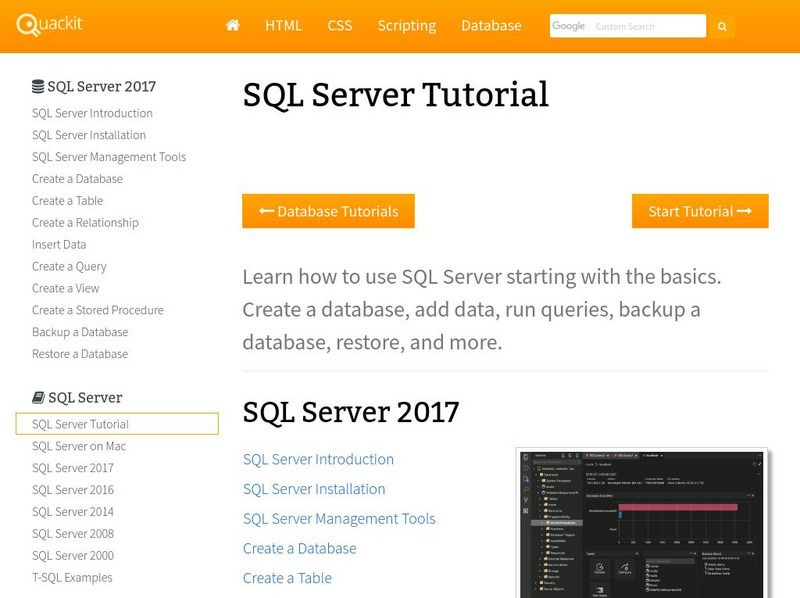This screenshot has width=800, height=598.
Task: Click the magnifying glass search button
Action: click(x=721, y=26)
